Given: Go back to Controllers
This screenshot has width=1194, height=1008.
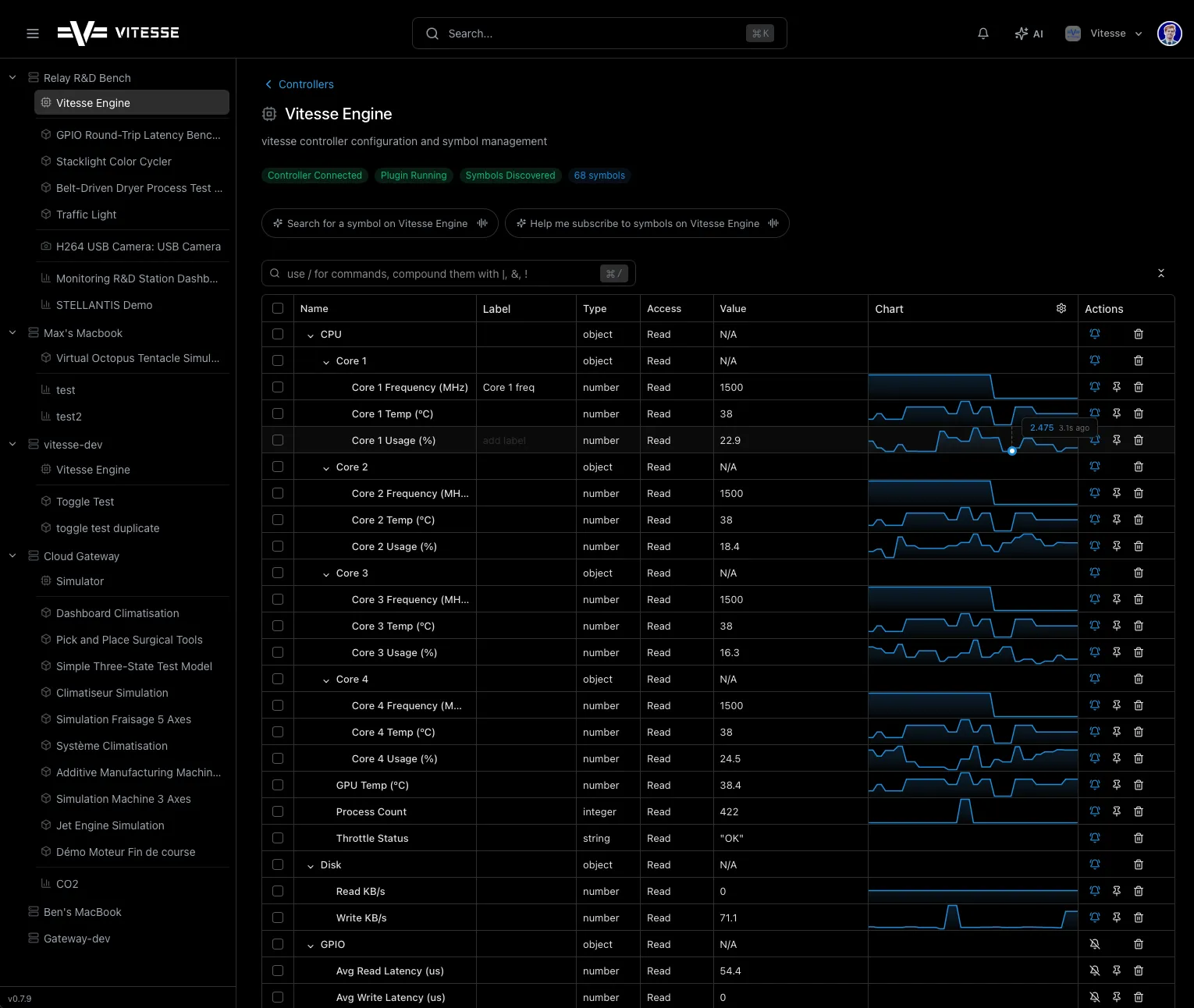Looking at the screenshot, I should (299, 84).
